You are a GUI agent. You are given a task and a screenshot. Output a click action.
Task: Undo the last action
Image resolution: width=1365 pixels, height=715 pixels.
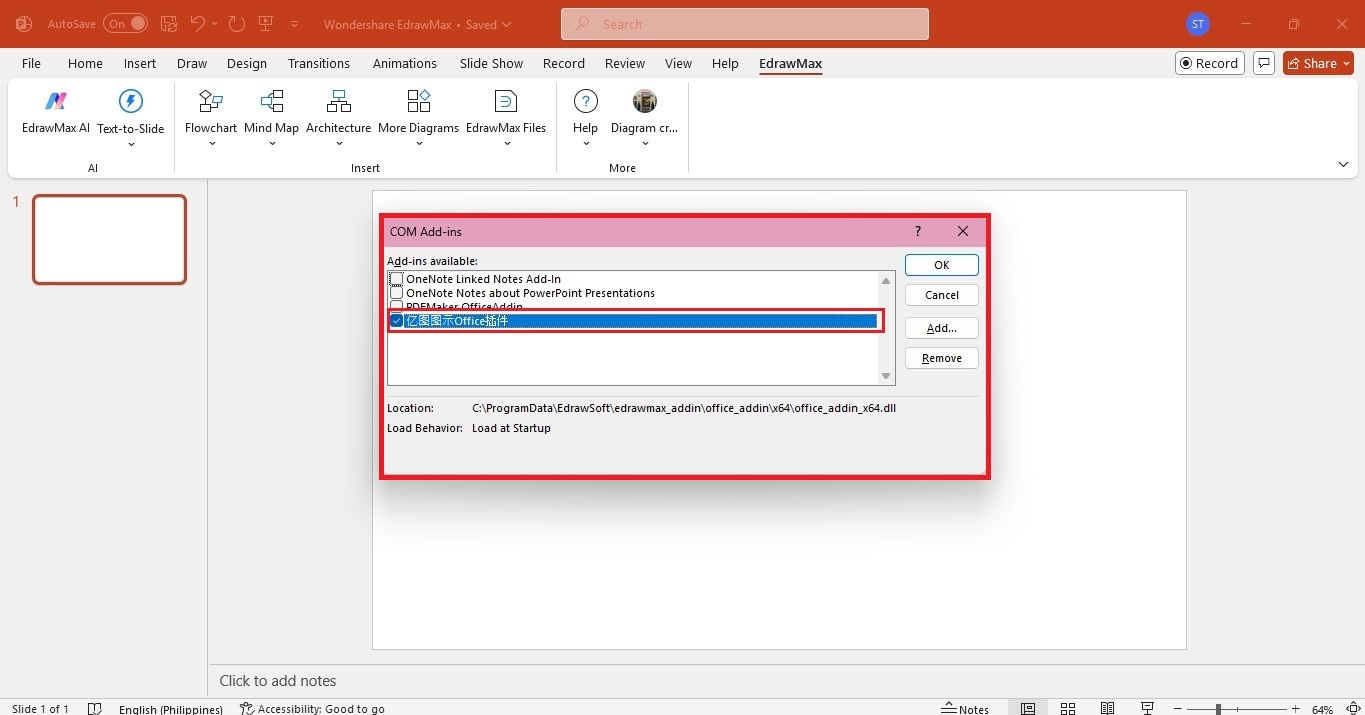(x=198, y=24)
